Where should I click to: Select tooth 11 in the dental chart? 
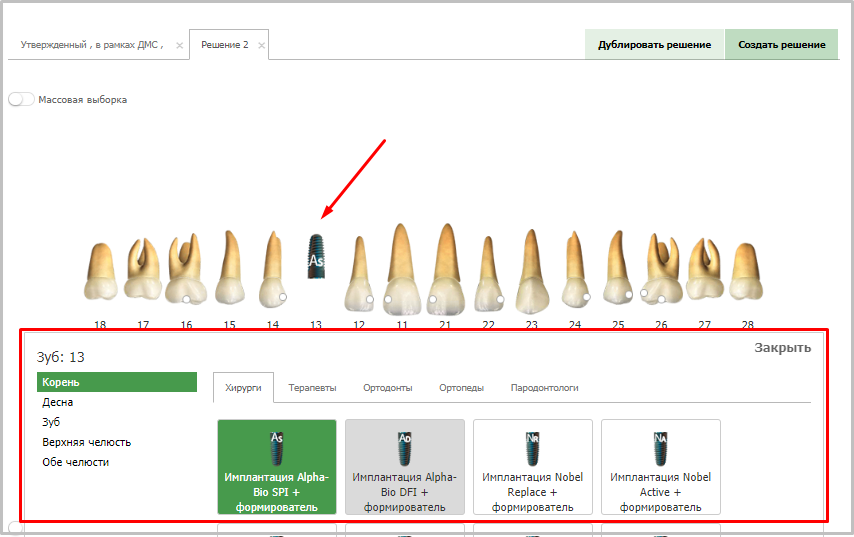point(402,269)
